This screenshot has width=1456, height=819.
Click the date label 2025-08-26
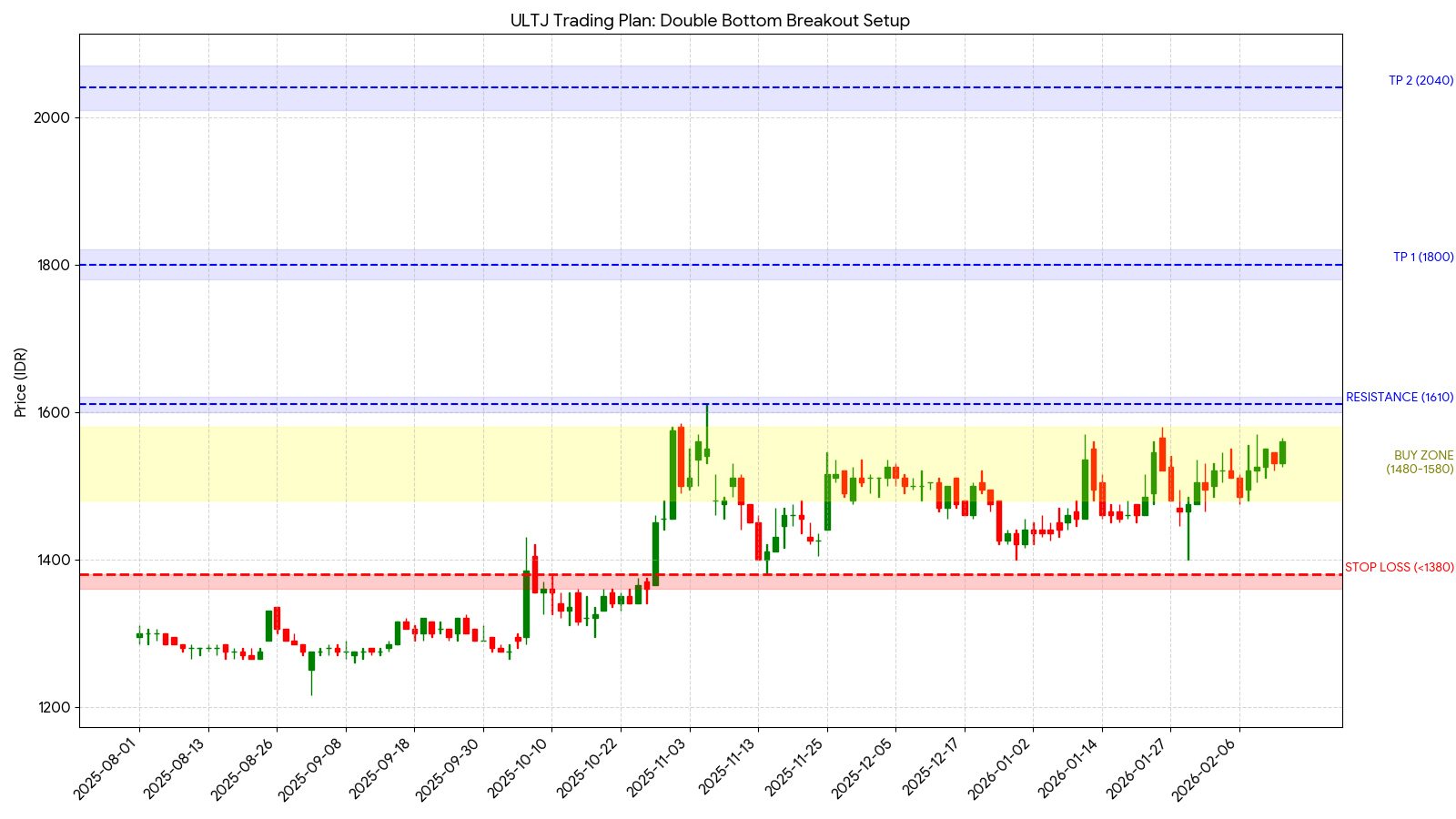coord(246,770)
